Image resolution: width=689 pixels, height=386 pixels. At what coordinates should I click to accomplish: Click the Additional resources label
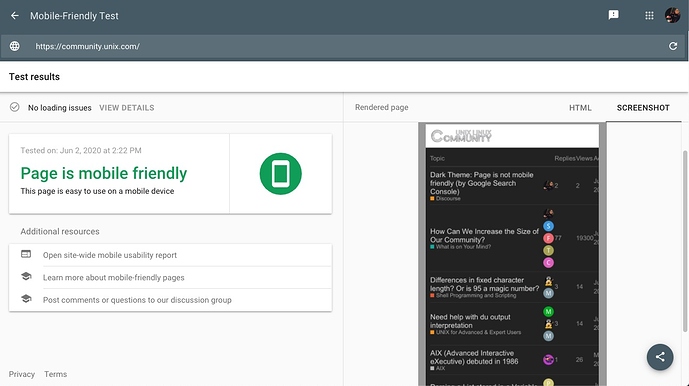point(60,231)
